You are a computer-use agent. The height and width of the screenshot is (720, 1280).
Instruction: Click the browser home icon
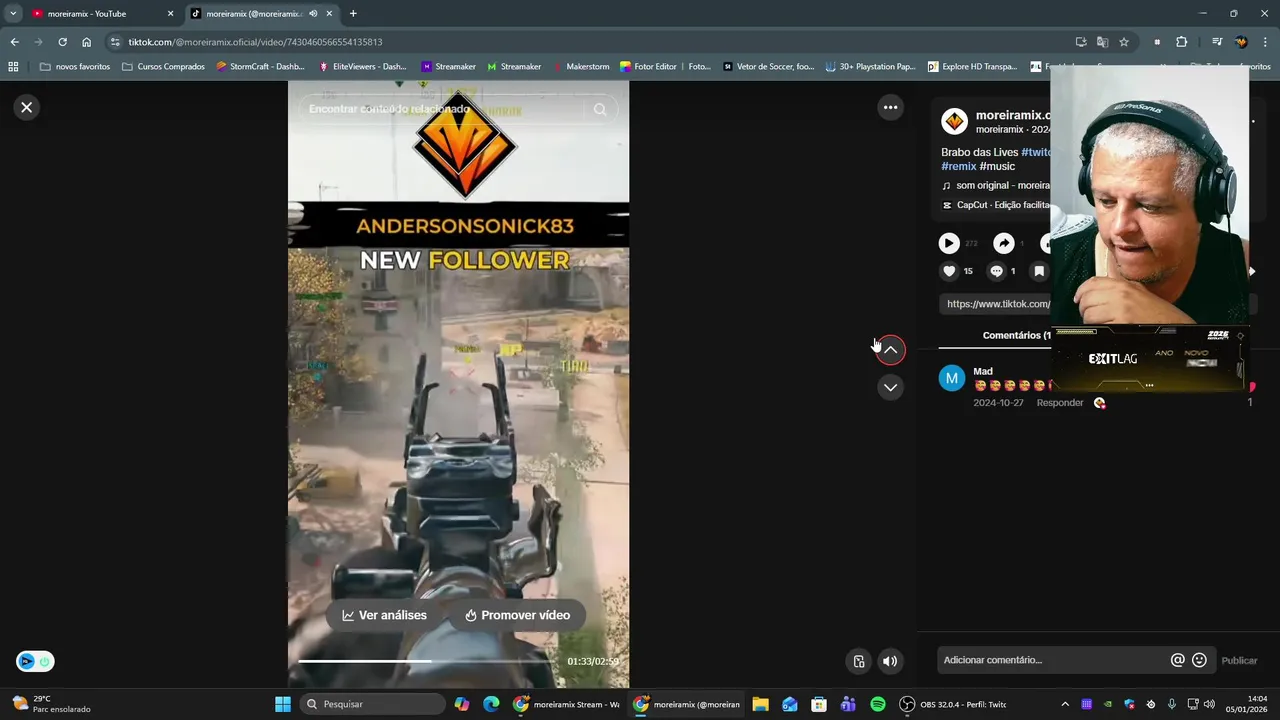[x=86, y=42]
